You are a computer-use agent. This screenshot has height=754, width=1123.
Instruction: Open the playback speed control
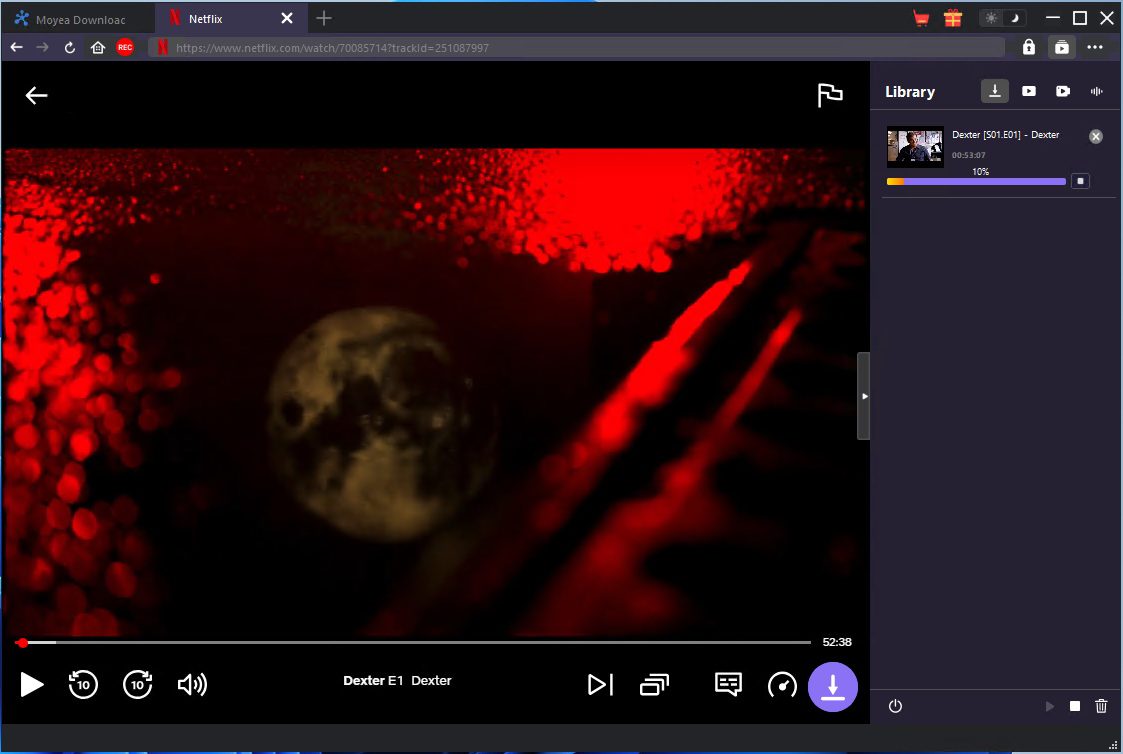coord(782,684)
